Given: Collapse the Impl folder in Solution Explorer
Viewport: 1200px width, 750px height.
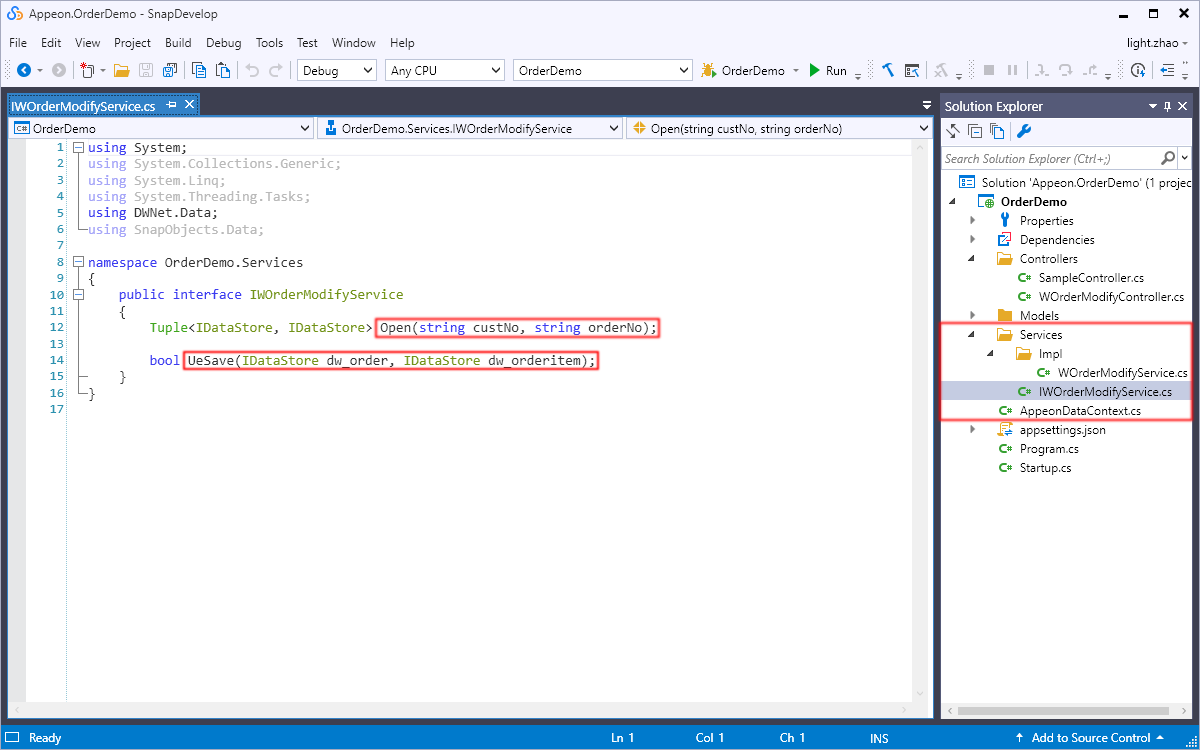Looking at the screenshot, I should [992, 353].
